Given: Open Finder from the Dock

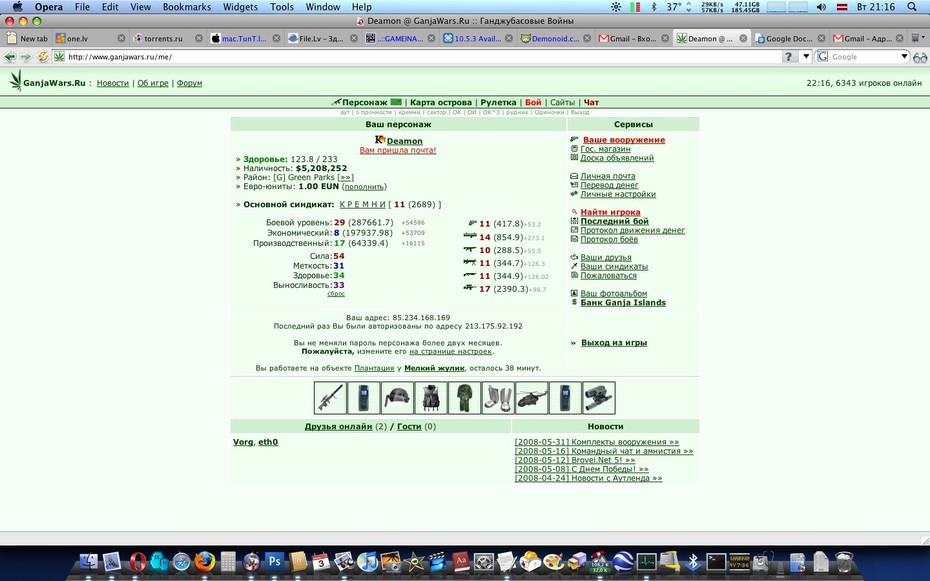Looking at the screenshot, I should [x=88, y=561].
